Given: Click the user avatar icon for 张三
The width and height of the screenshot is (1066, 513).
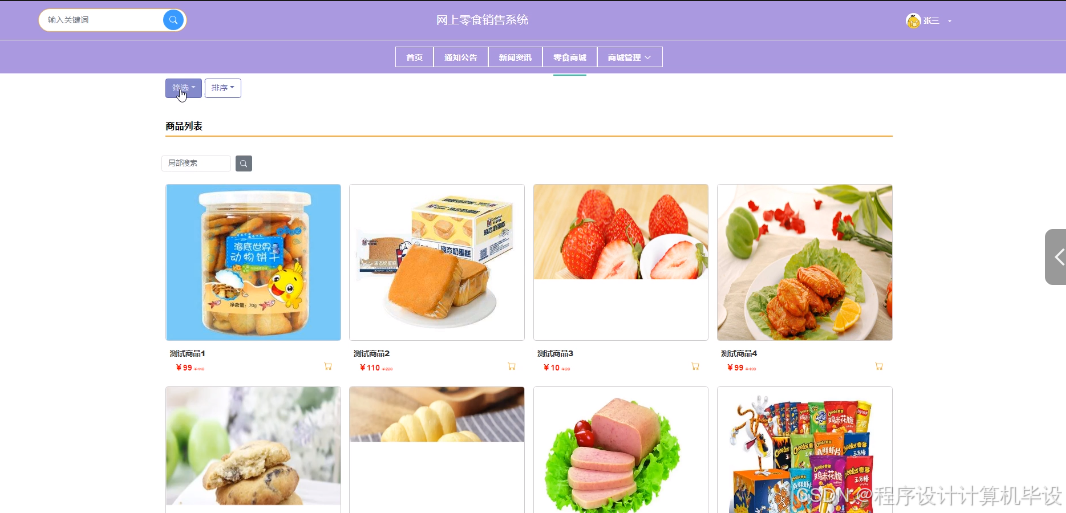Looking at the screenshot, I should tap(913, 20).
